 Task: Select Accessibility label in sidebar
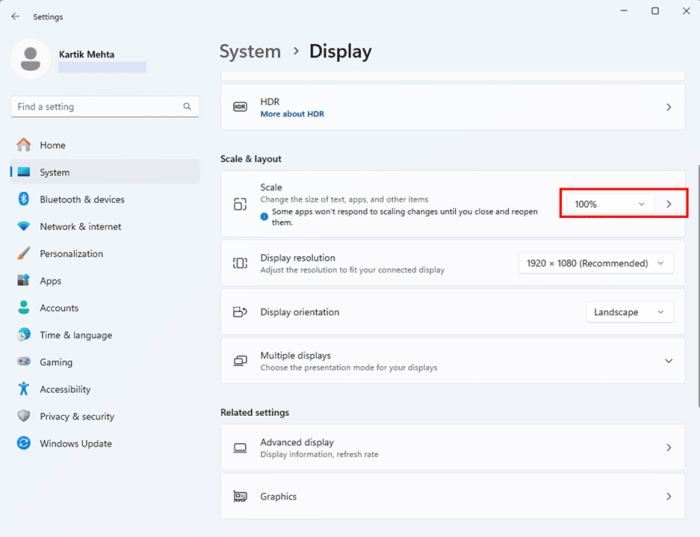(x=65, y=389)
